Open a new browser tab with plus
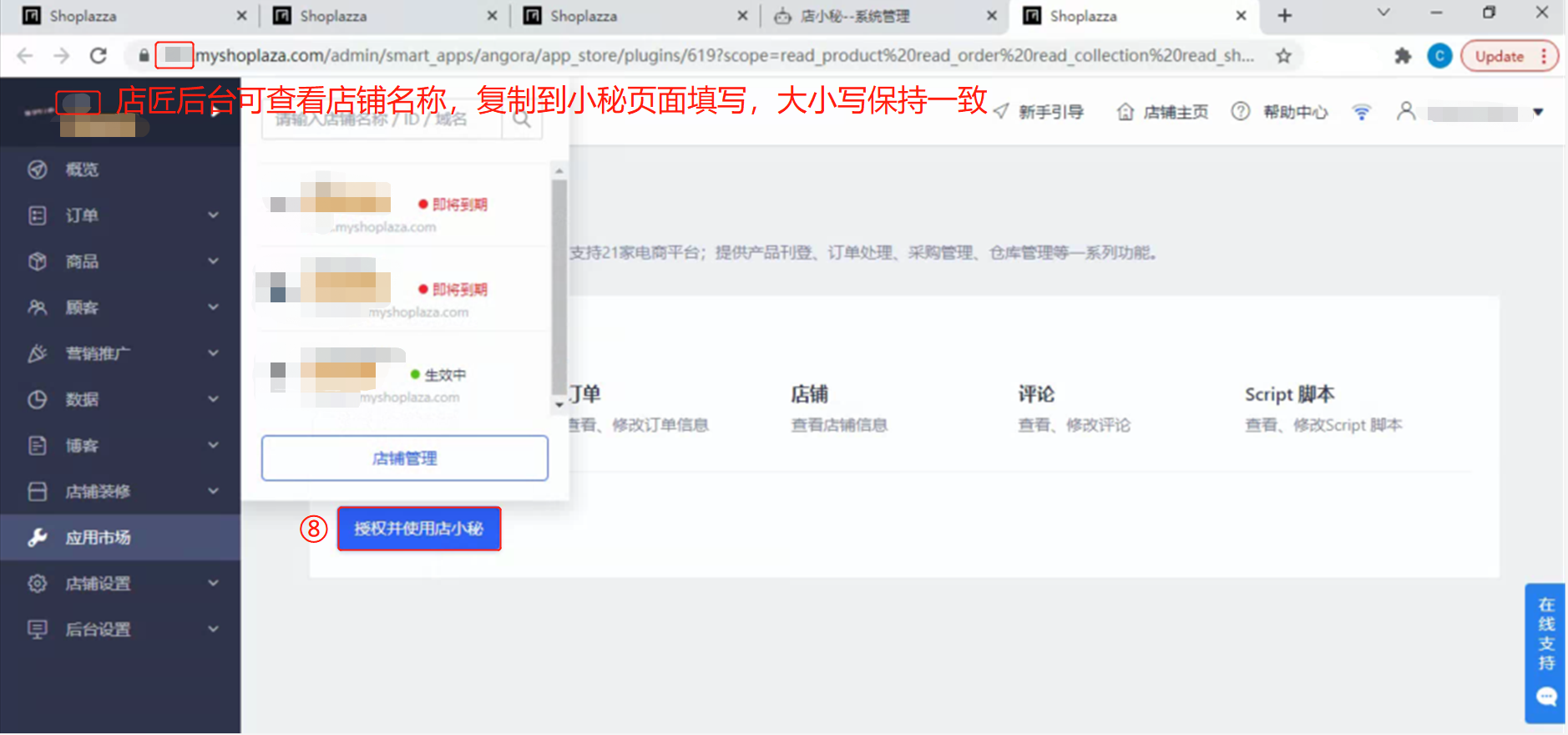This screenshot has height=735, width=1568. (x=1285, y=16)
